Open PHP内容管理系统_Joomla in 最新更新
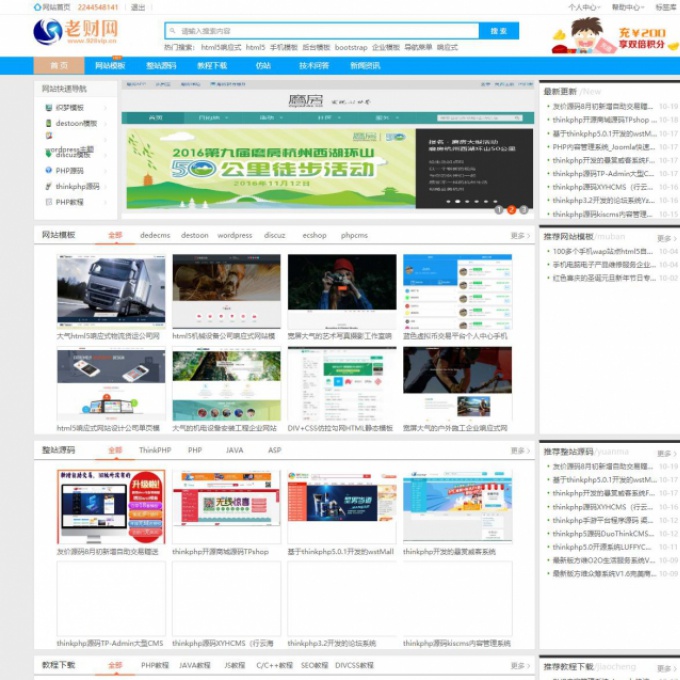The width and height of the screenshot is (680, 680). click(604, 147)
